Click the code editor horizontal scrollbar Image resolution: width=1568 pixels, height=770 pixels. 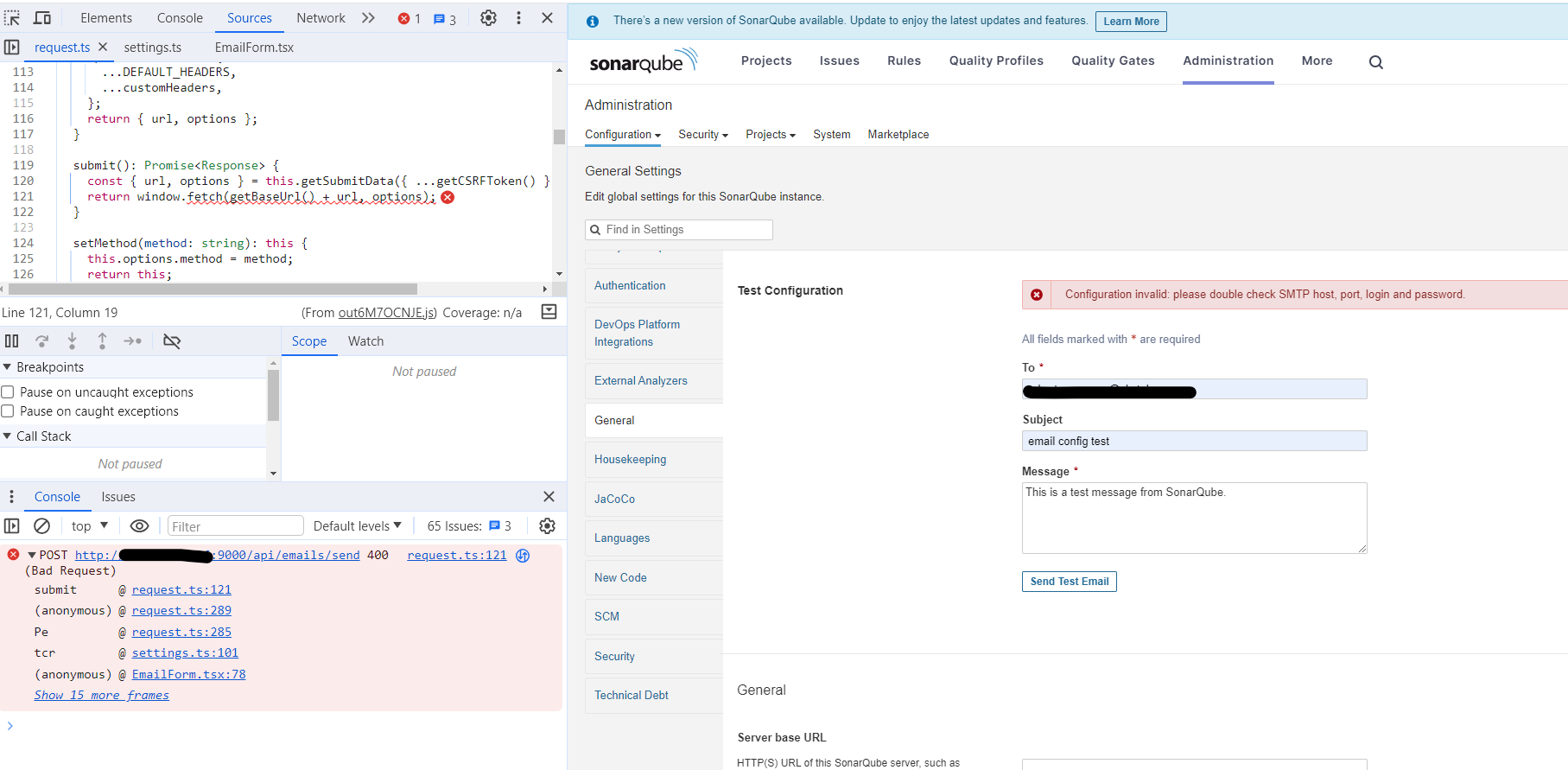[213, 290]
